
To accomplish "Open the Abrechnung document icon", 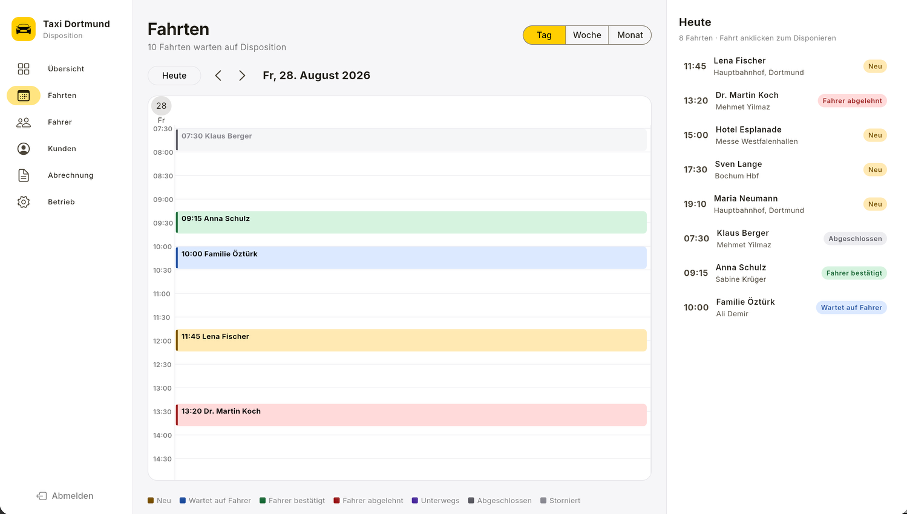I will click(23, 175).
